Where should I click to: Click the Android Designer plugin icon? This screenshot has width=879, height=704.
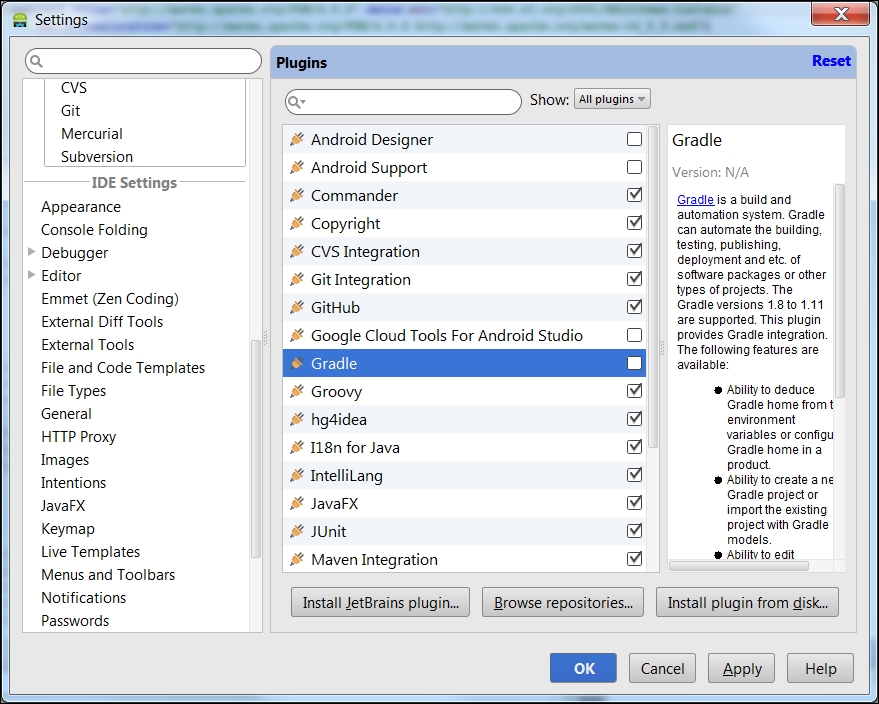[297, 139]
